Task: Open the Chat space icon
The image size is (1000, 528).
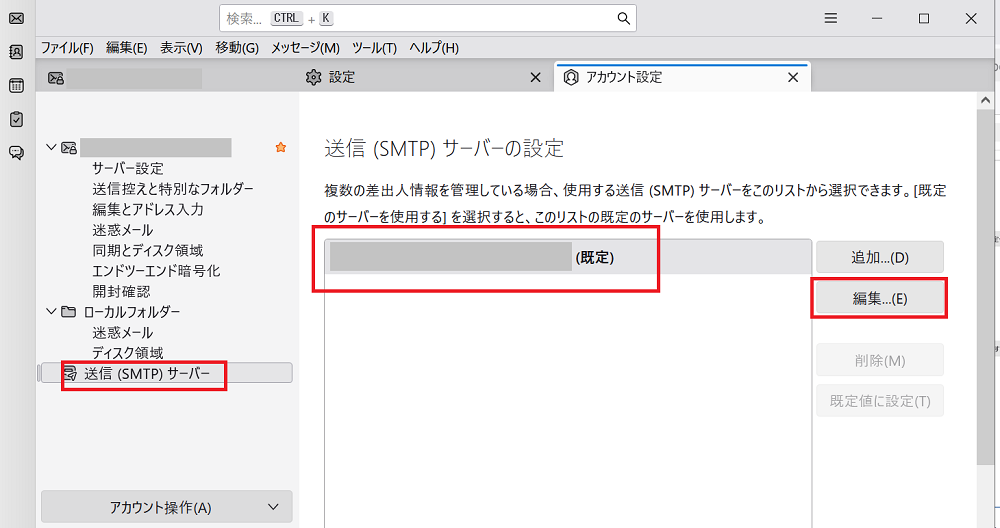Action: (x=16, y=153)
